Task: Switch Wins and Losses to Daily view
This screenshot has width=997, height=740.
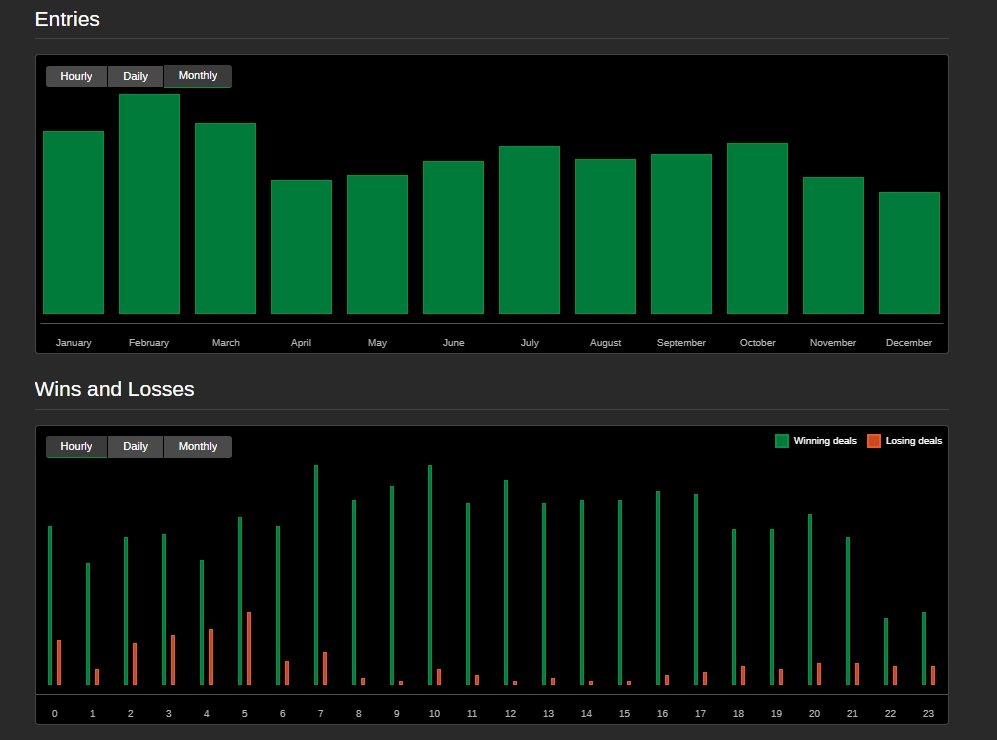Action: [x=135, y=447]
